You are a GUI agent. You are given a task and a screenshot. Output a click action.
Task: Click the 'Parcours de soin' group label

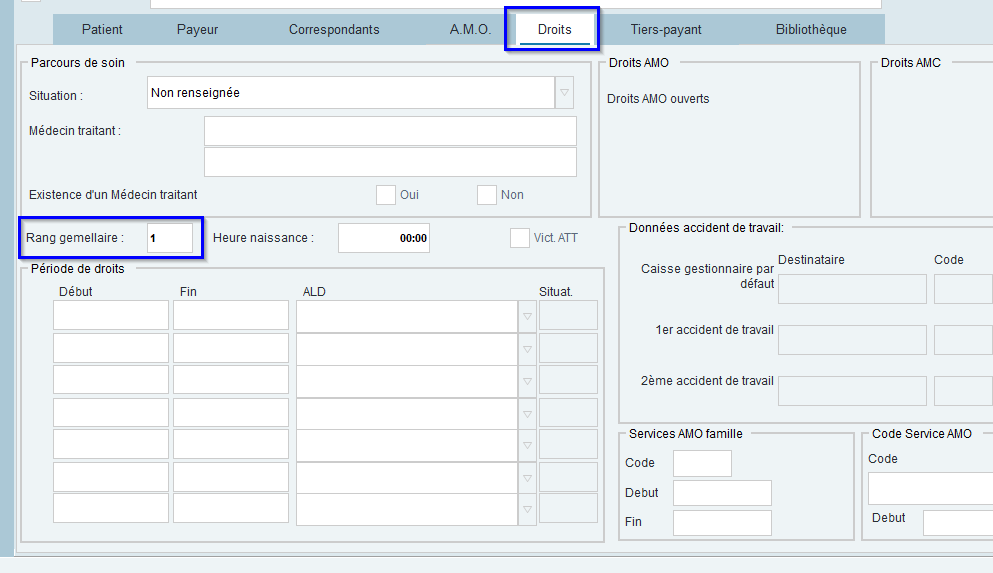click(x=78, y=63)
